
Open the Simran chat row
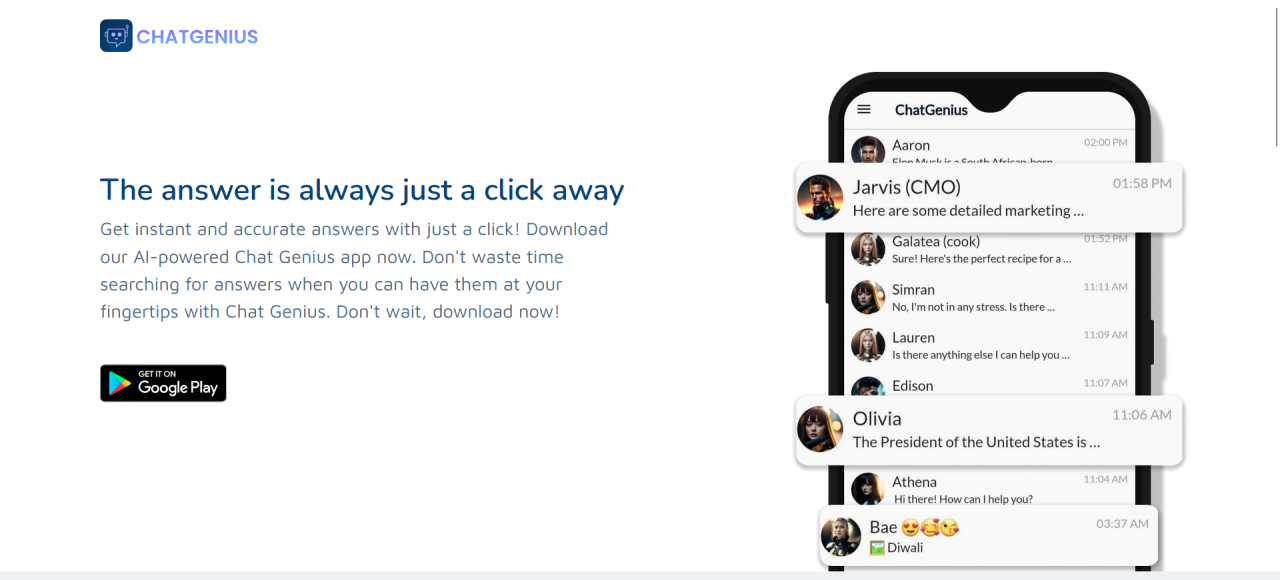pos(990,297)
